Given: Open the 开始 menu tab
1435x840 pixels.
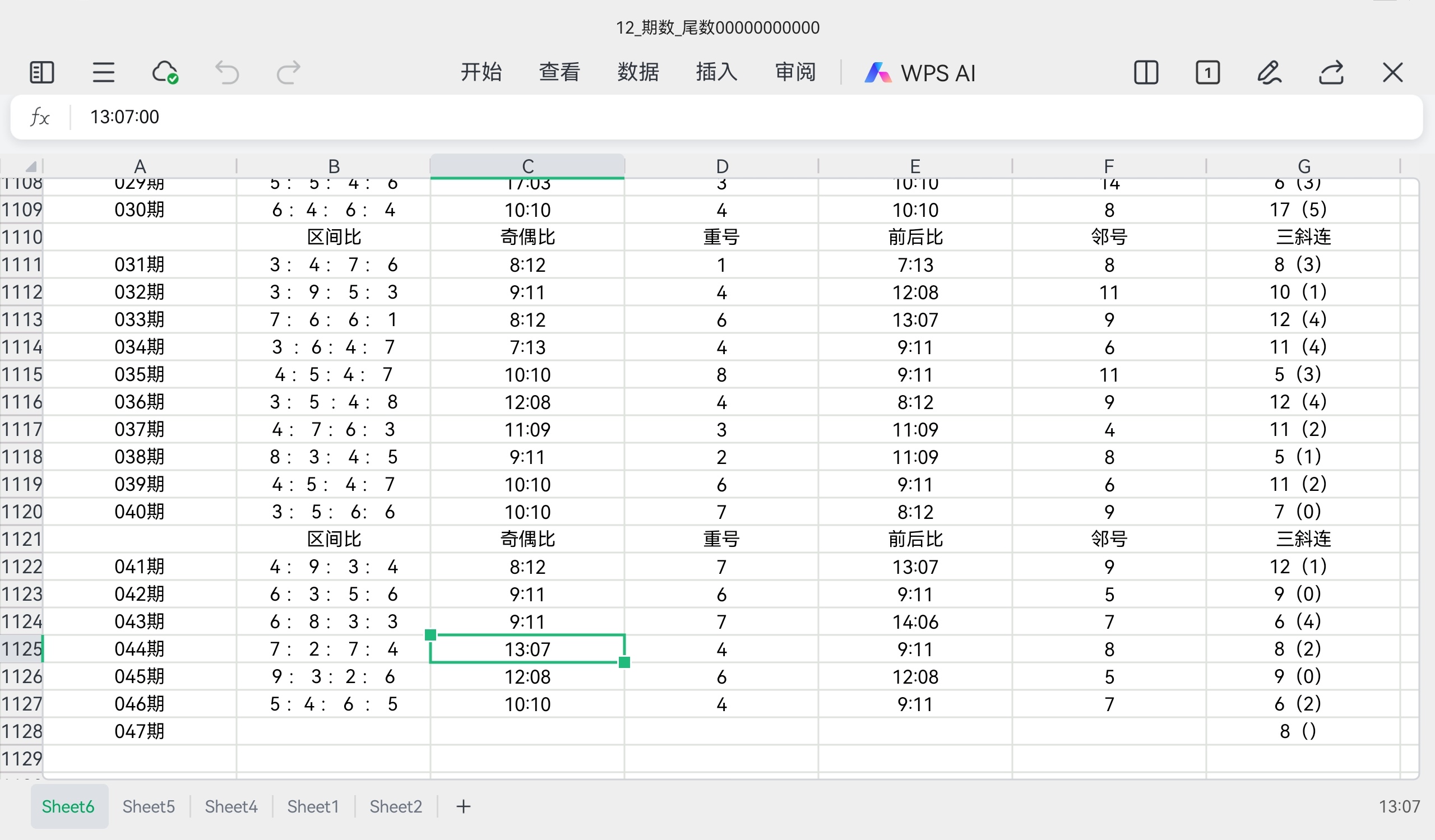Looking at the screenshot, I should tap(481, 73).
